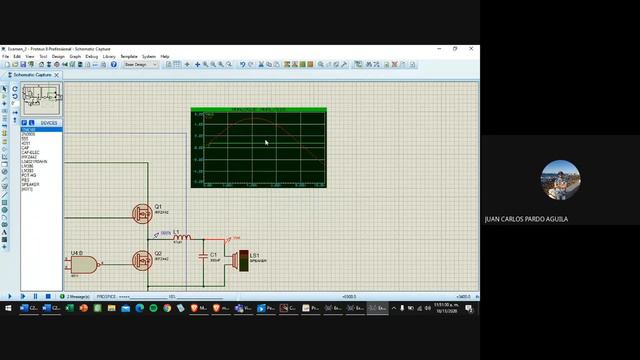Click the Play simulation button
This screenshot has height=360, width=640.
point(10,296)
